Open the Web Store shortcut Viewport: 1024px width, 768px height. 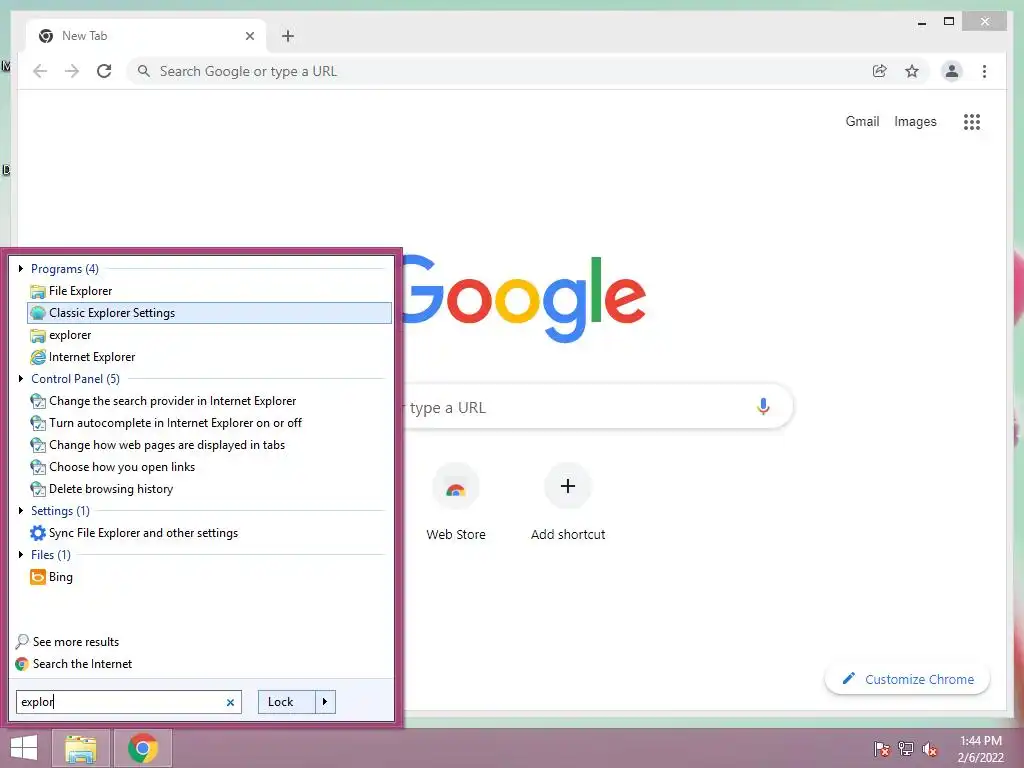tap(456, 503)
